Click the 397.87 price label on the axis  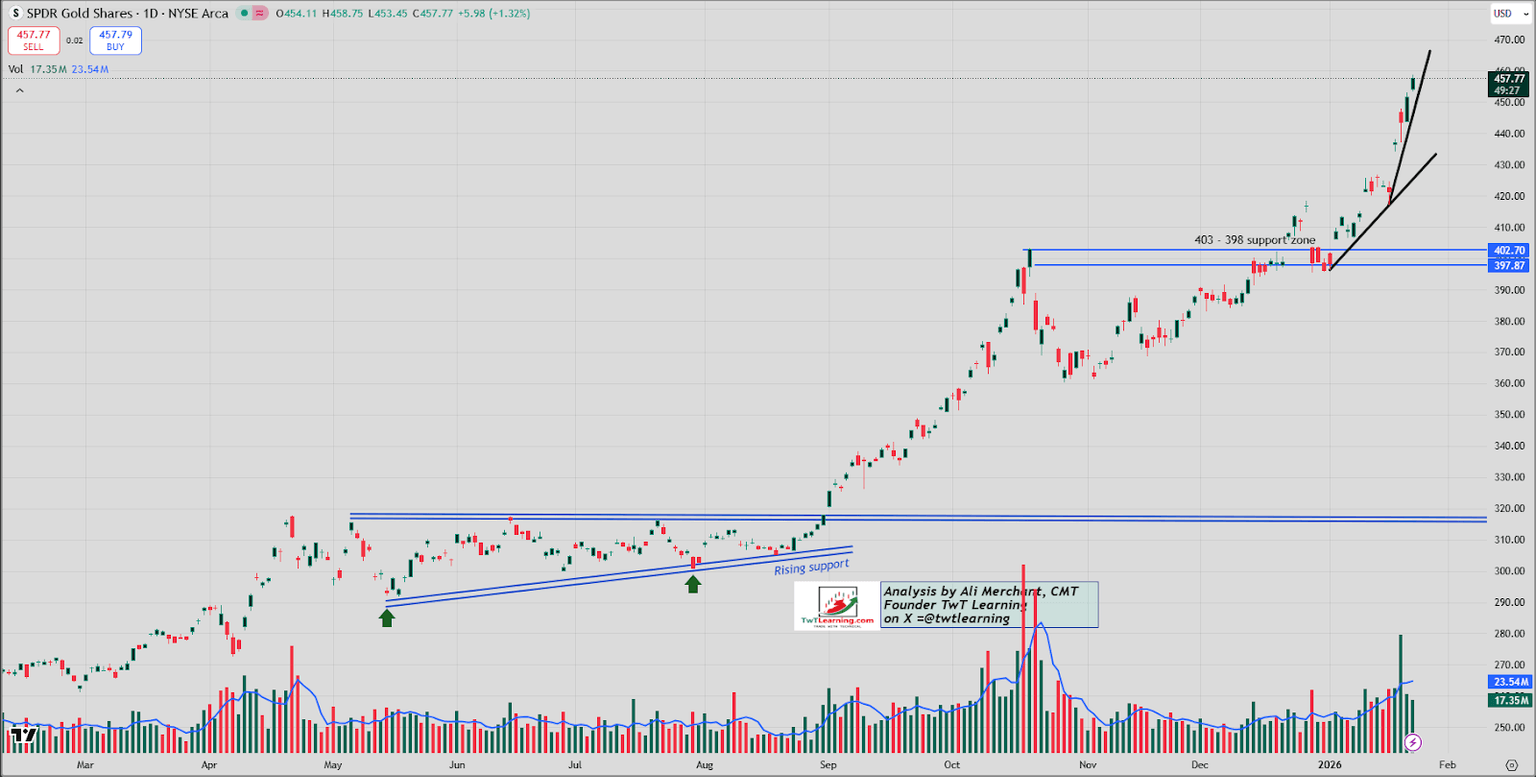tap(1508, 265)
